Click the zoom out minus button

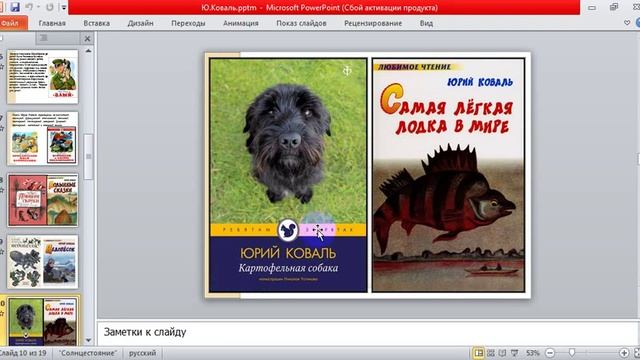tap(550, 353)
